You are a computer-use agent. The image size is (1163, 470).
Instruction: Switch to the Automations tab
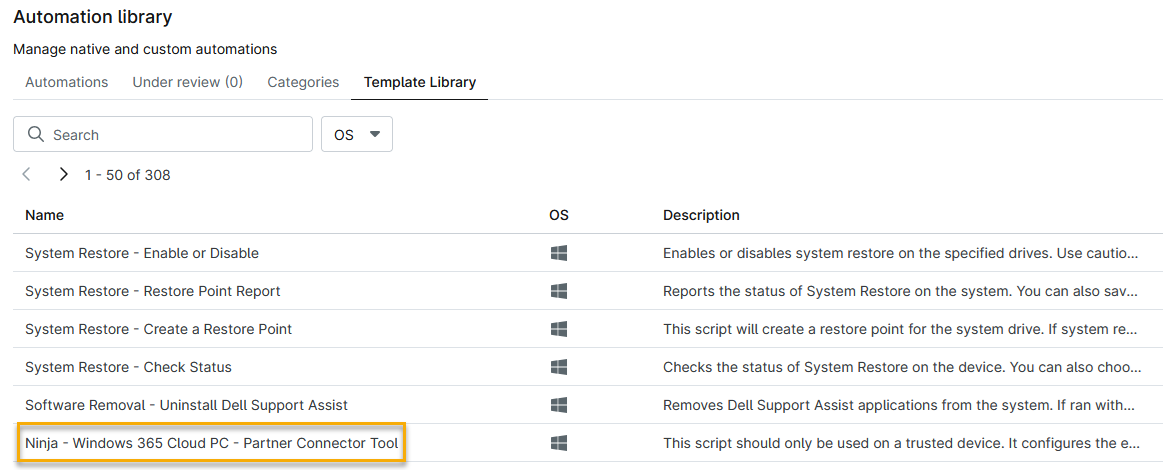(x=66, y=82)
